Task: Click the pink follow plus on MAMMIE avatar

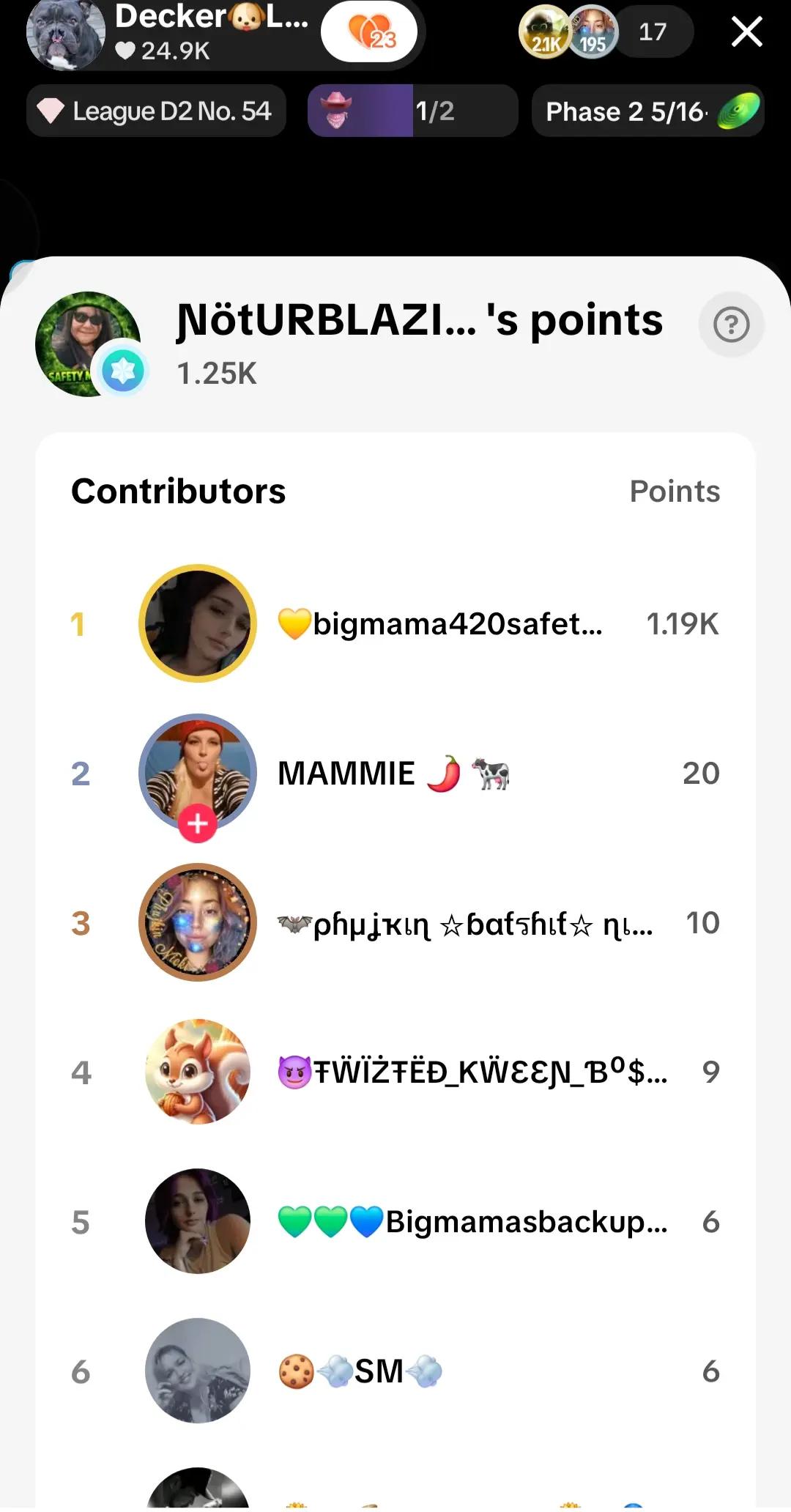Action: point(197,824)
